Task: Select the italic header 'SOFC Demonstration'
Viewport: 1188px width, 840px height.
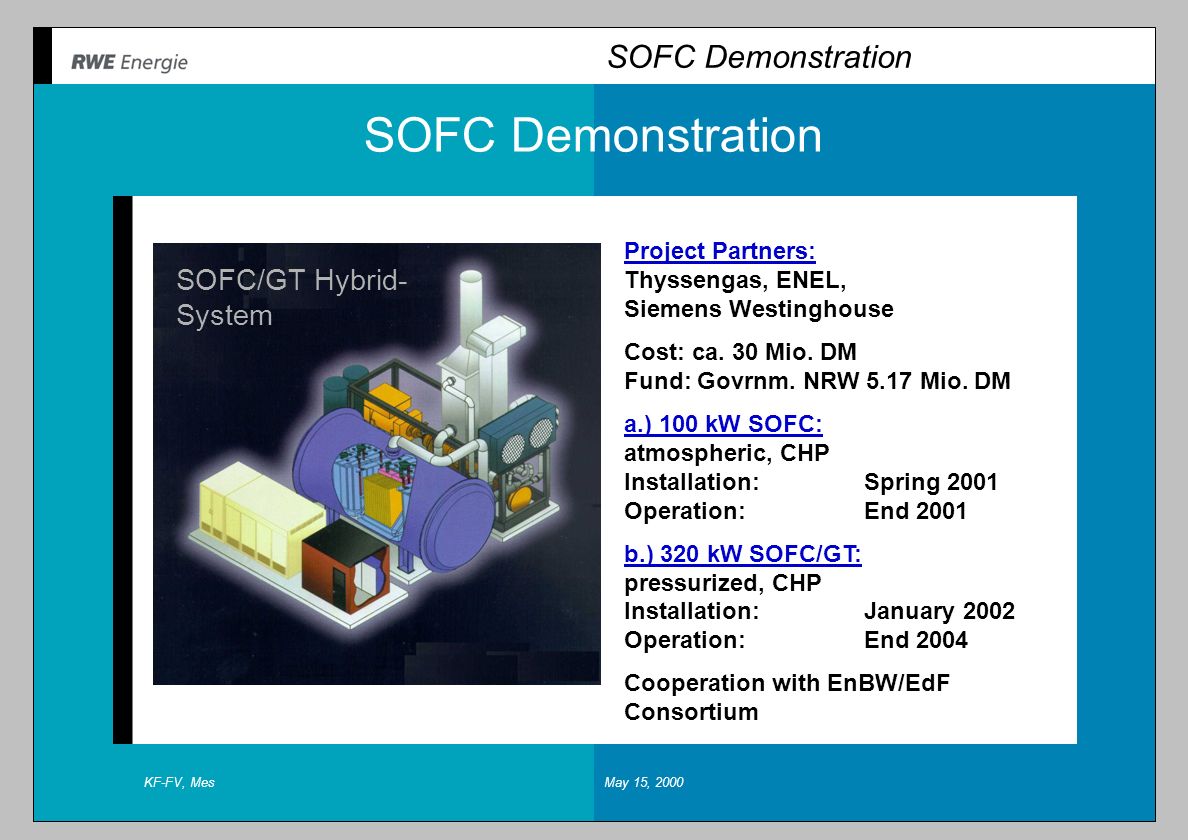Action: (759, 57)
